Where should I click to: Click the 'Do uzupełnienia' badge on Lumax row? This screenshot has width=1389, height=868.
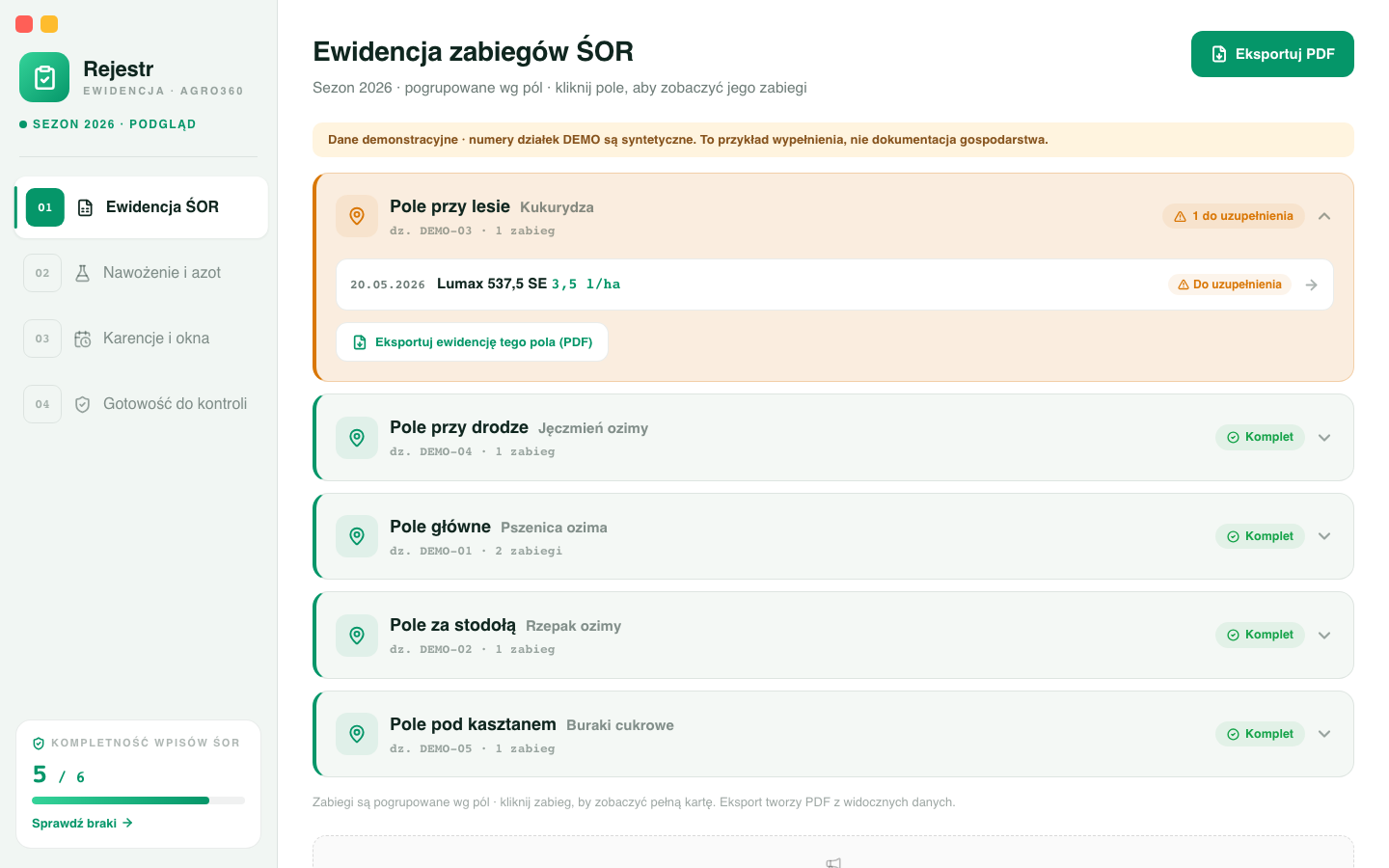(x=1230, y=285)
